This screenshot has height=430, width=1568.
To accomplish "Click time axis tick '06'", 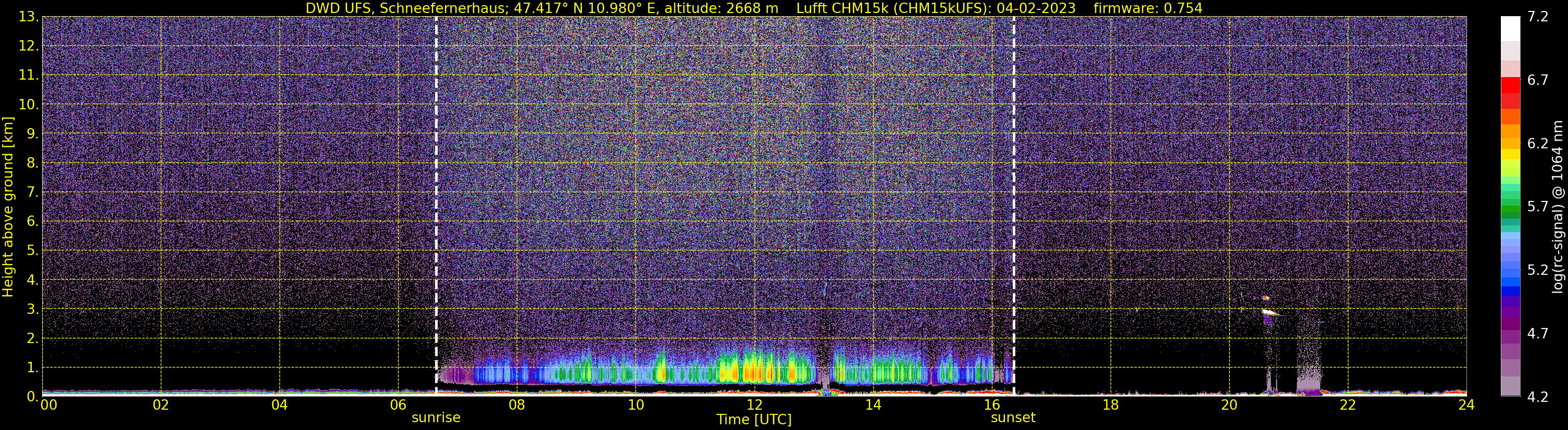I will [398, 406].
